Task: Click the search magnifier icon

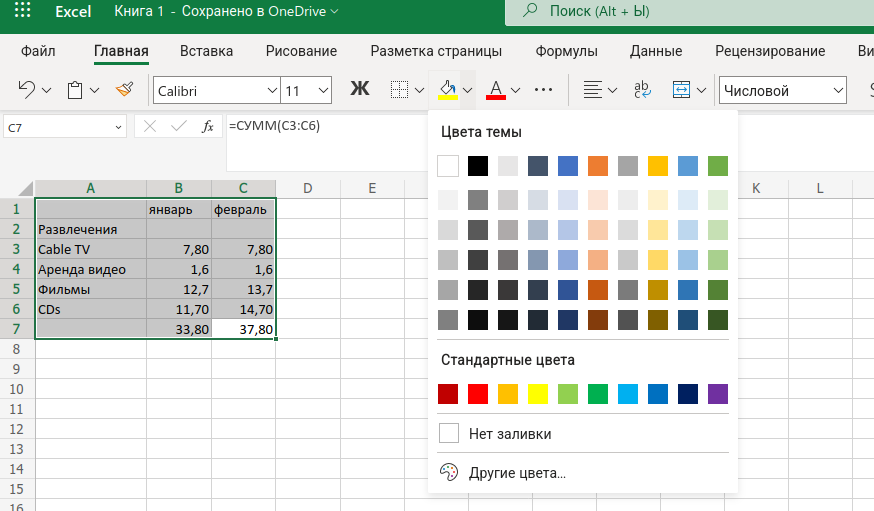Action: point(530,9)
